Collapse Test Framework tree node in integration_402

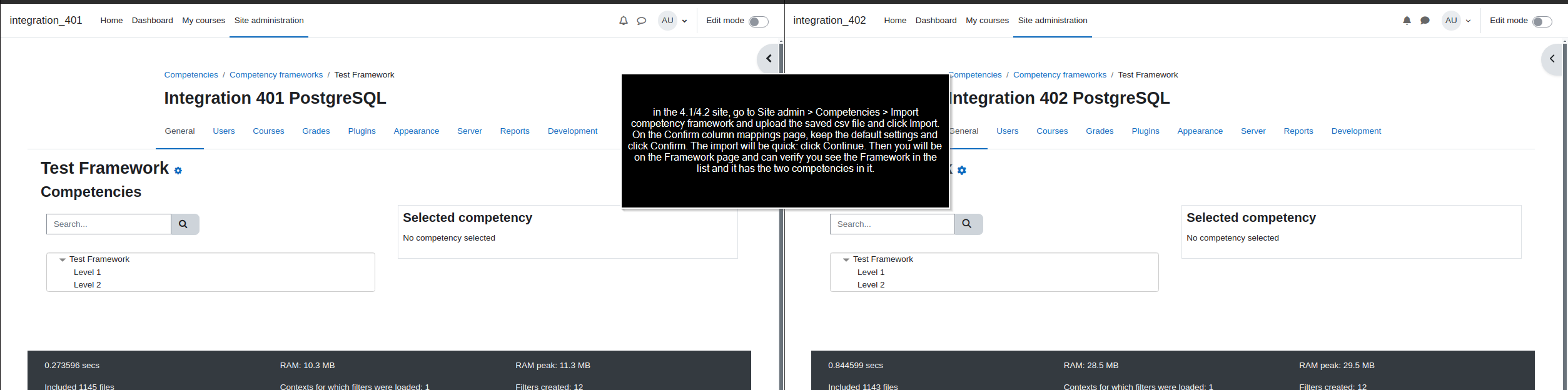pyautogui.click(x=846, y=260)
